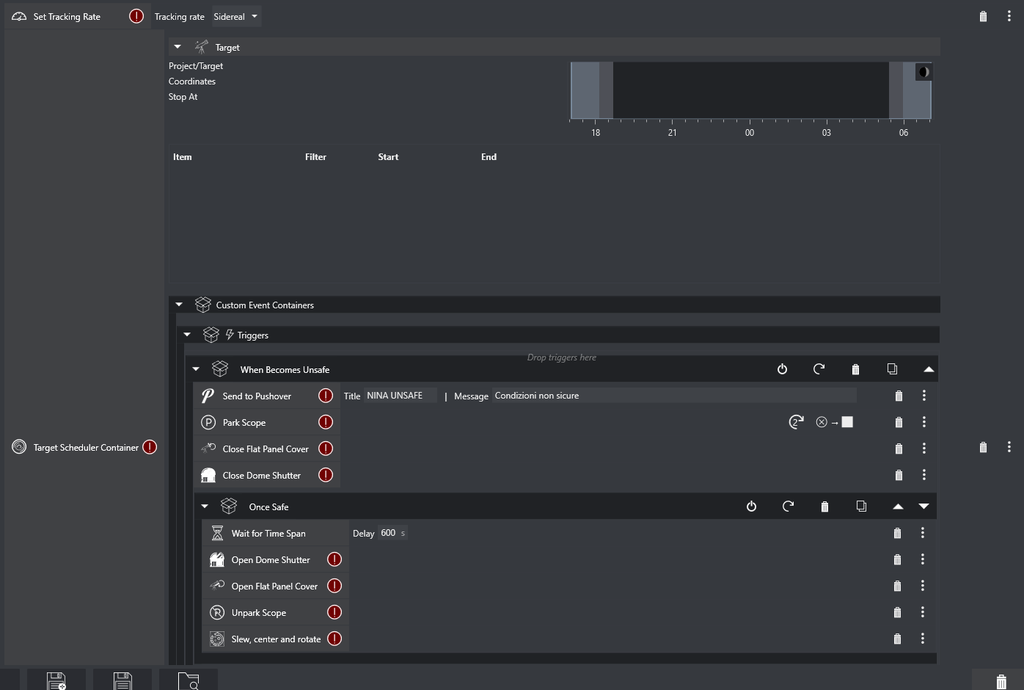The image size is (1024, 690).
Task: Click the Open Dome Shutter warning indicator
Action: (334, 559)
